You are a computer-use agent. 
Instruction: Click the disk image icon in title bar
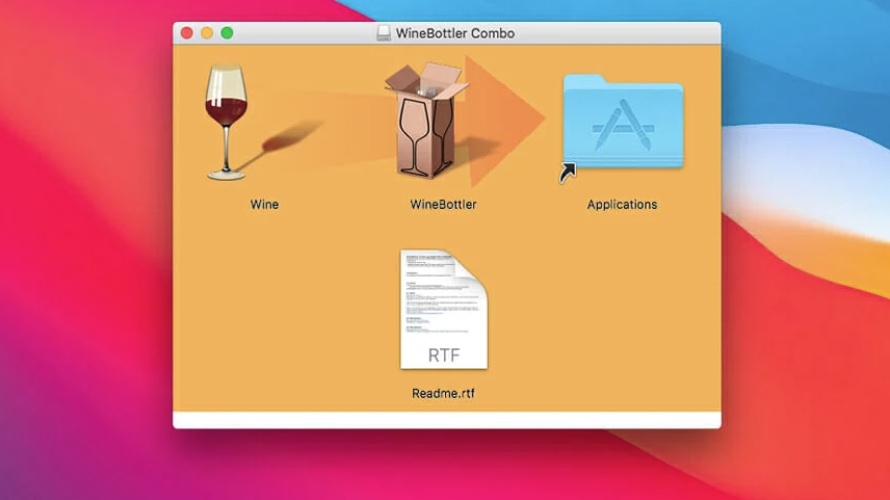384,33
